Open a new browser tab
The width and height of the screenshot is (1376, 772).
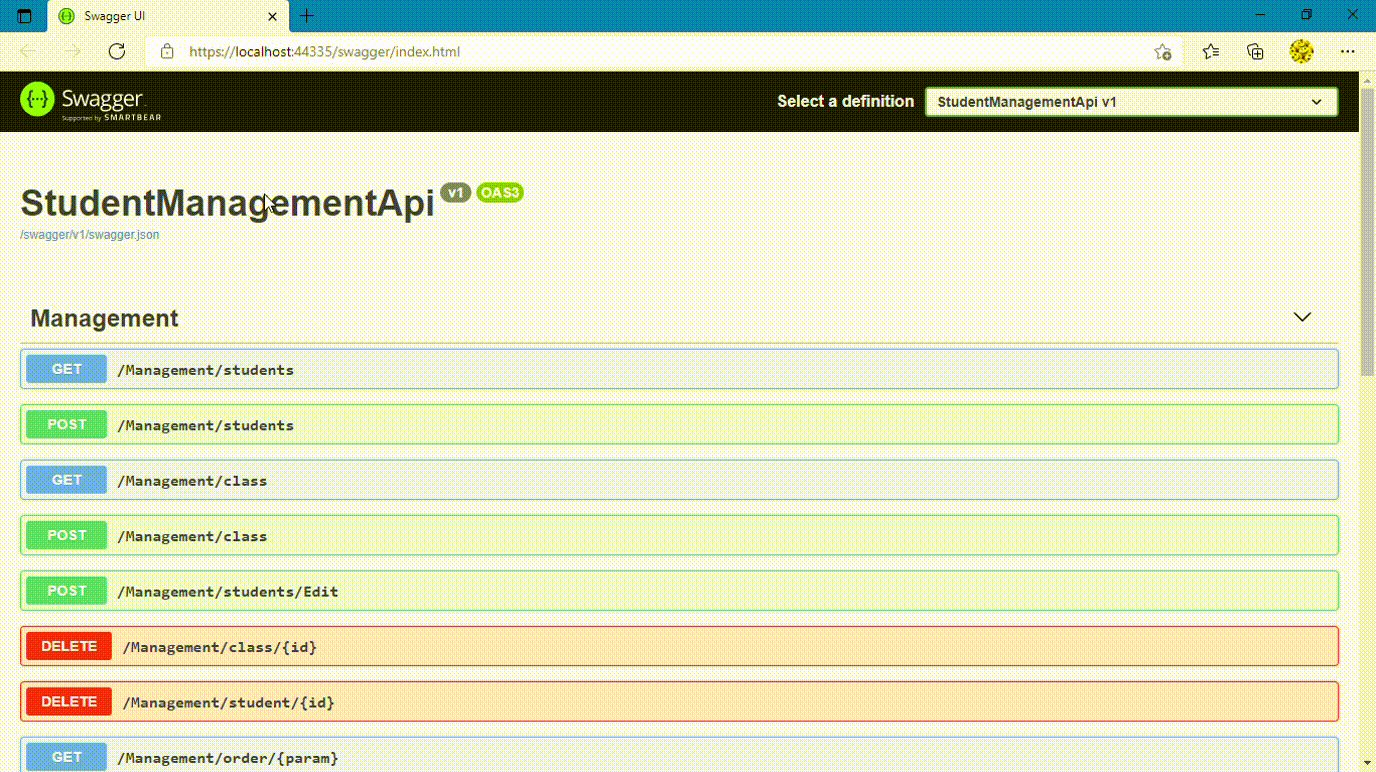[307, 16]
